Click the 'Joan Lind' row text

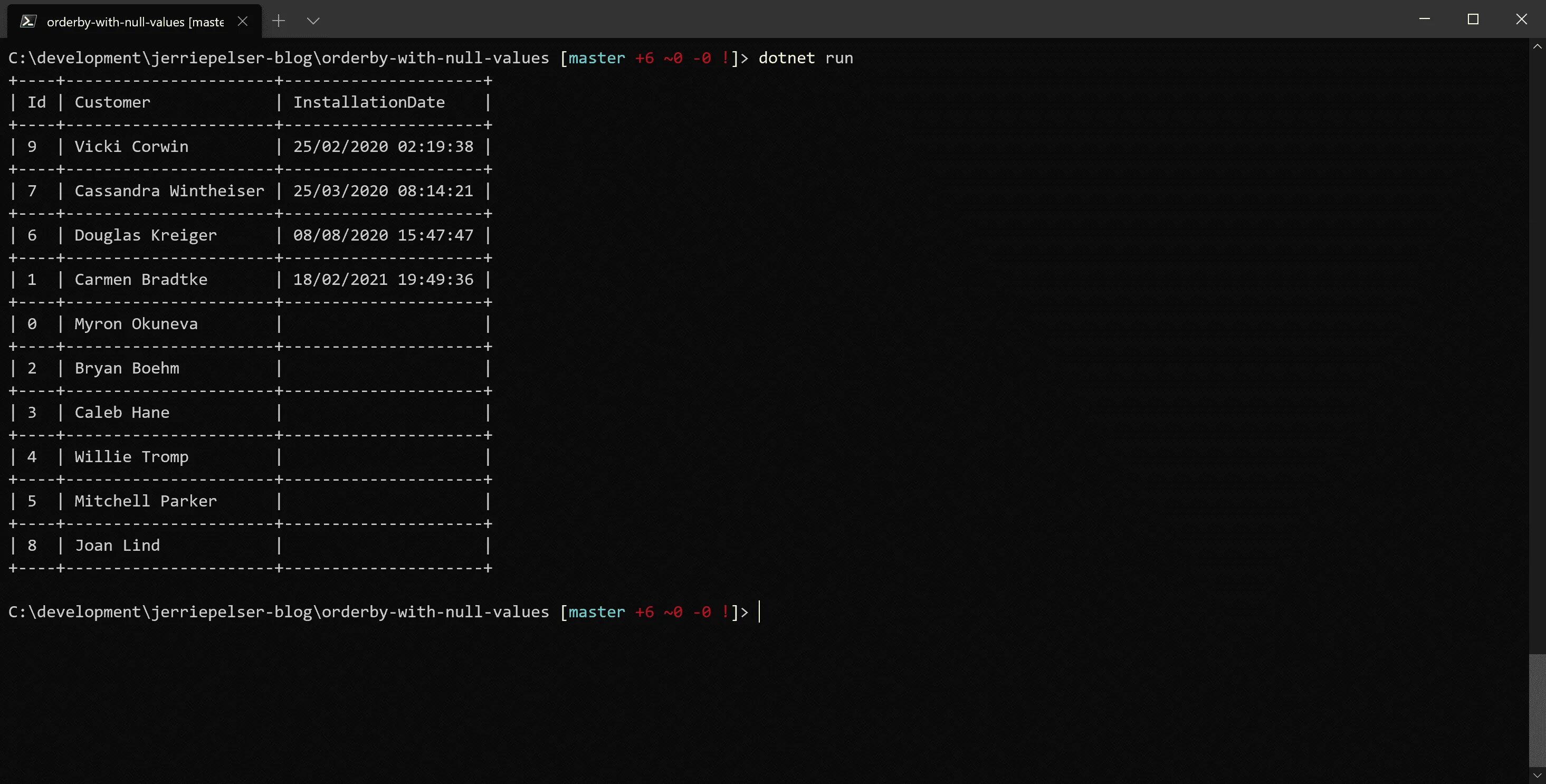coord(117,546)
